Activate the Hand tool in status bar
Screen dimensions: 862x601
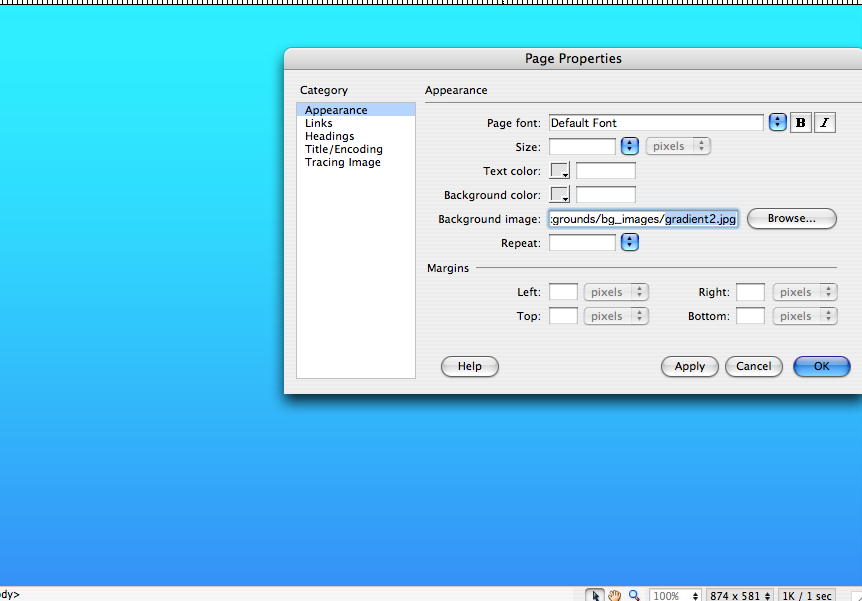614,595
